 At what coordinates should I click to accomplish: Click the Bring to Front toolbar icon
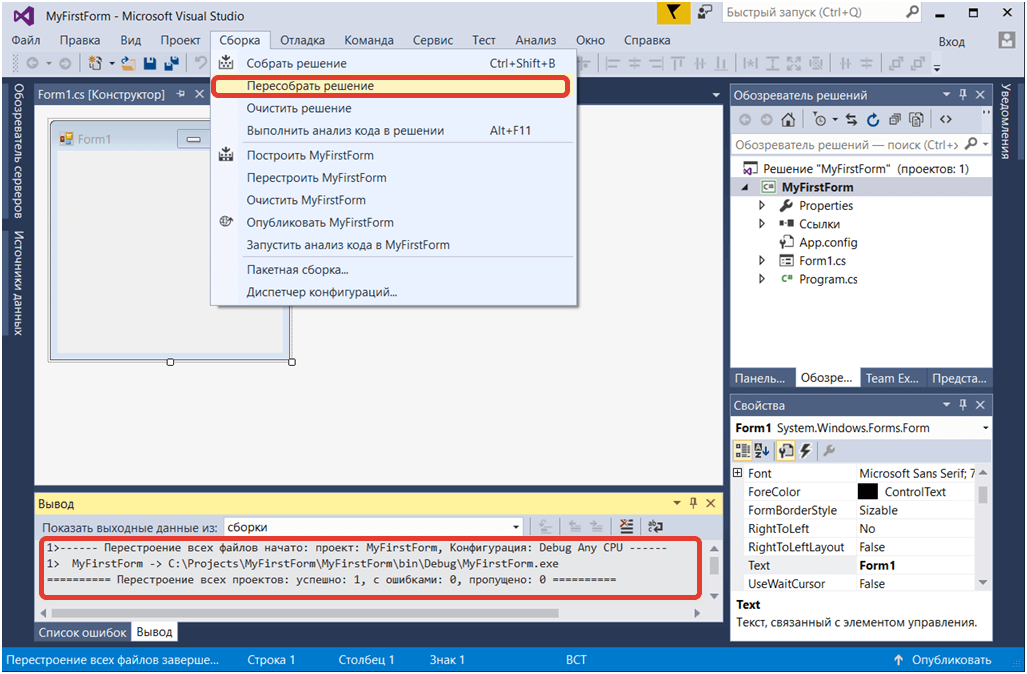tap(896, 64)
